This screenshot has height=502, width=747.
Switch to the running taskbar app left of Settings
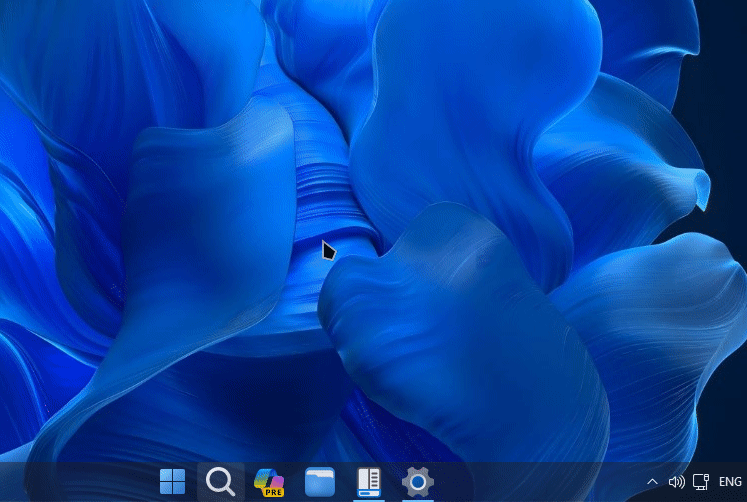click(369, 482)
